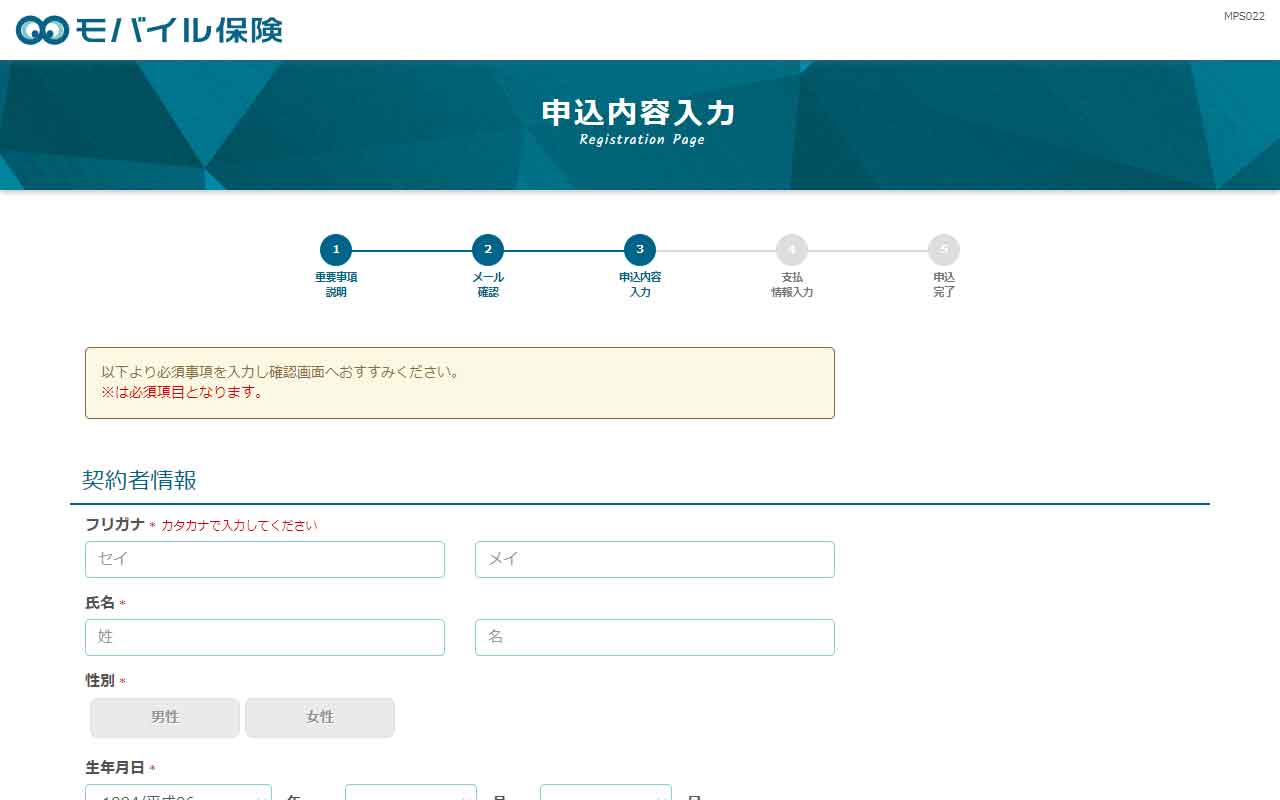1280x800 pixels.
Task: Select step 5 申込完了 circle
Action: [x=944, y=250]
